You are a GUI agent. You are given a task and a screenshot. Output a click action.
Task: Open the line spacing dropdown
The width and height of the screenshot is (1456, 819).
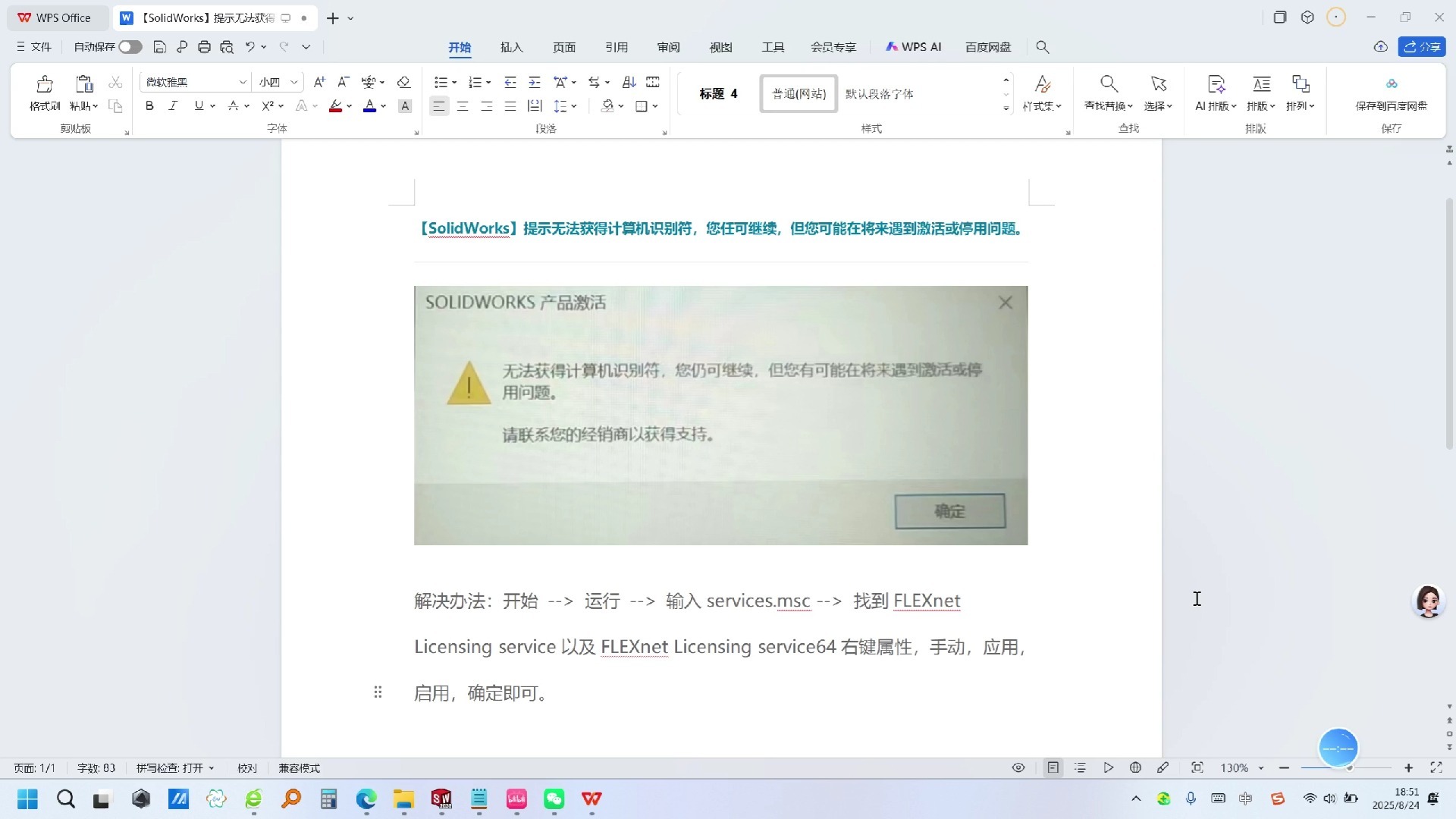(574, 106)
